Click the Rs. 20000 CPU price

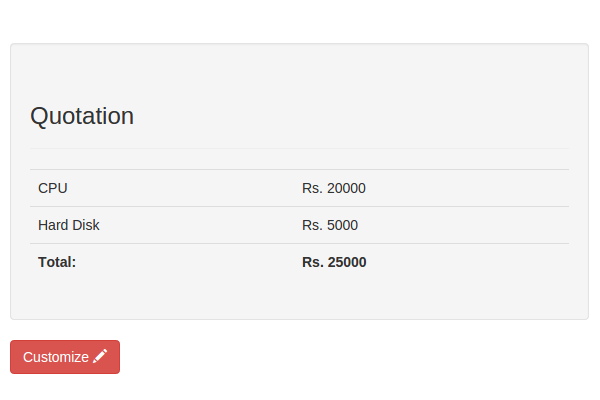click(334, 188)
